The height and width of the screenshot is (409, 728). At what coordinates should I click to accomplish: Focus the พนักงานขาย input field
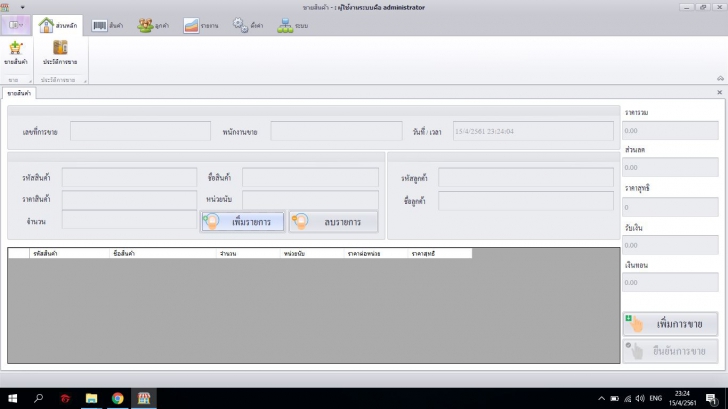(336, 131)
